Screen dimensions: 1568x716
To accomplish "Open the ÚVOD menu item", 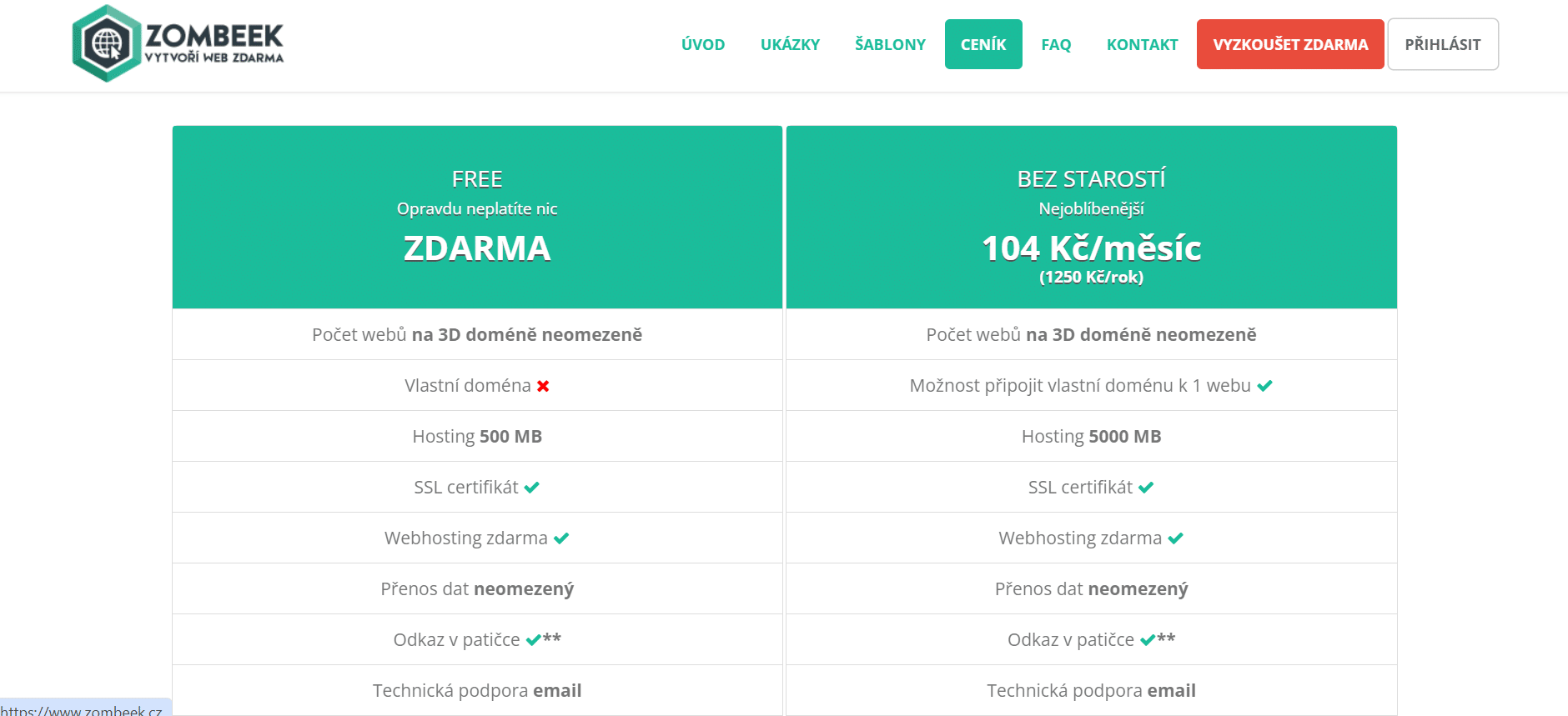I will click(x=703, y=44).
